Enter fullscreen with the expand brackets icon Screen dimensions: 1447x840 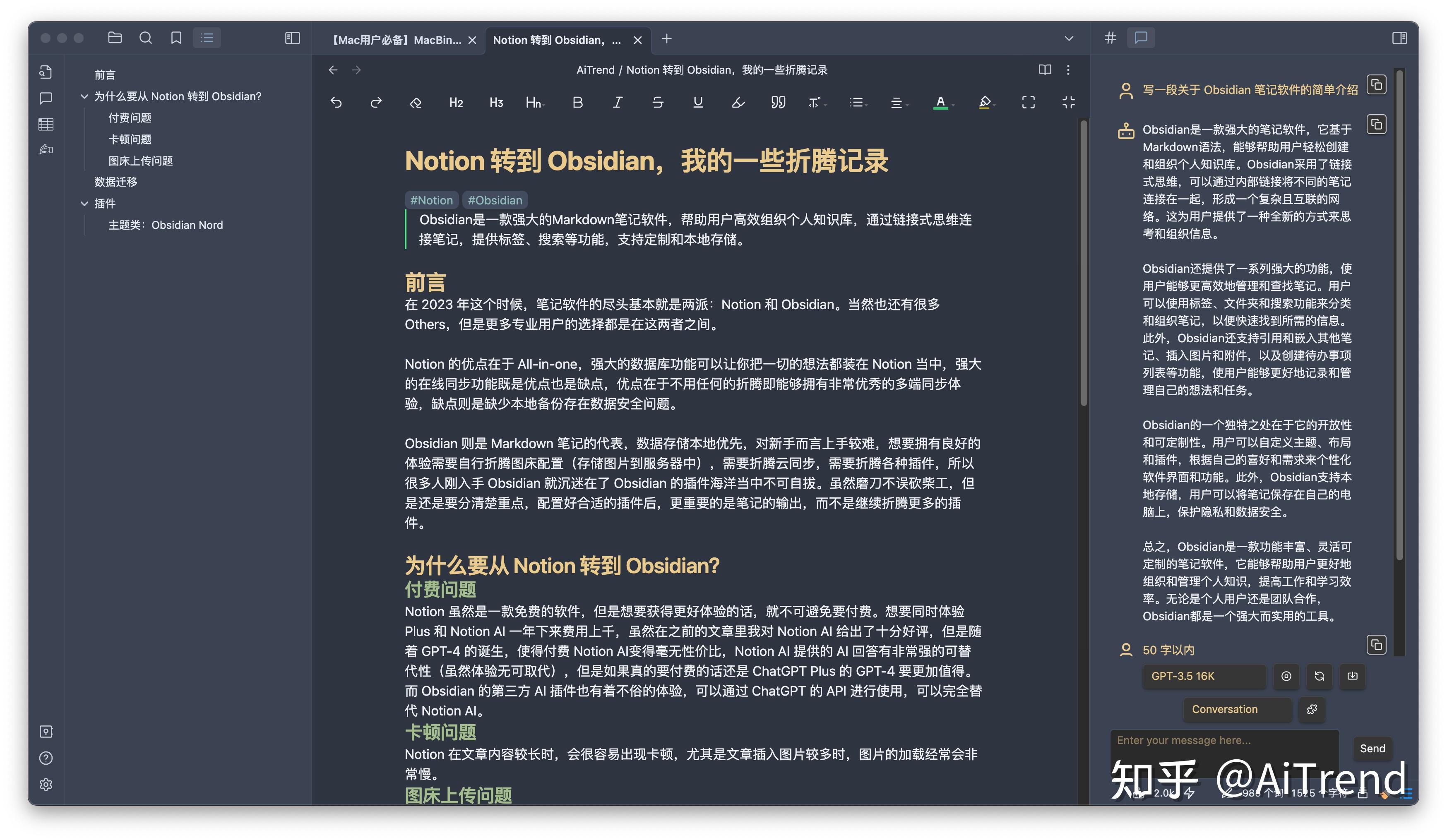click(x=1029, y=102)
